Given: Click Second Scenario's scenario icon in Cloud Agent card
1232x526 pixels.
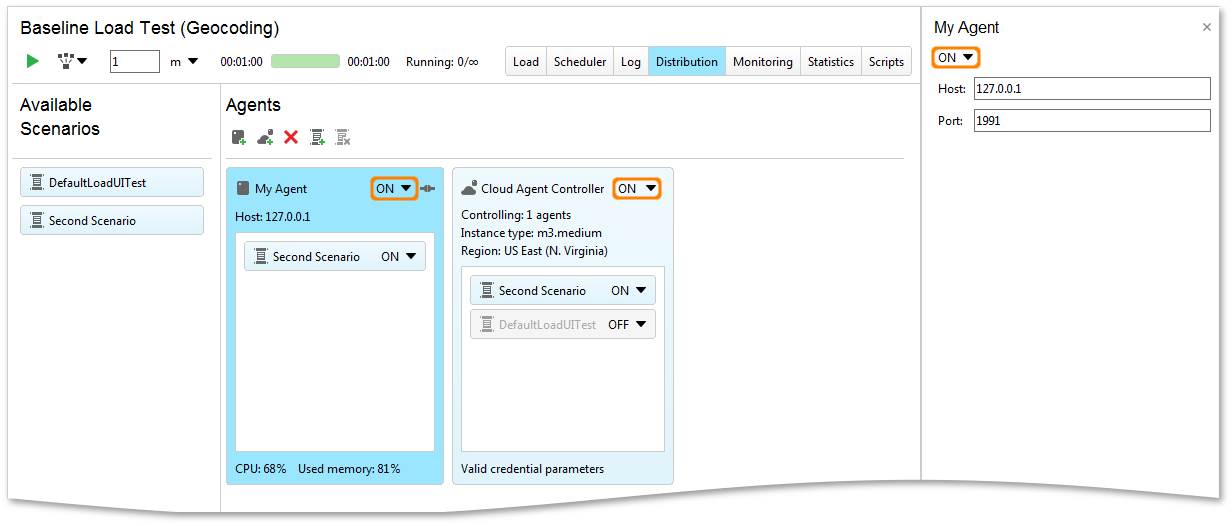Looking at the screenshot, I should pyautogui.click(x=487, y=290).
